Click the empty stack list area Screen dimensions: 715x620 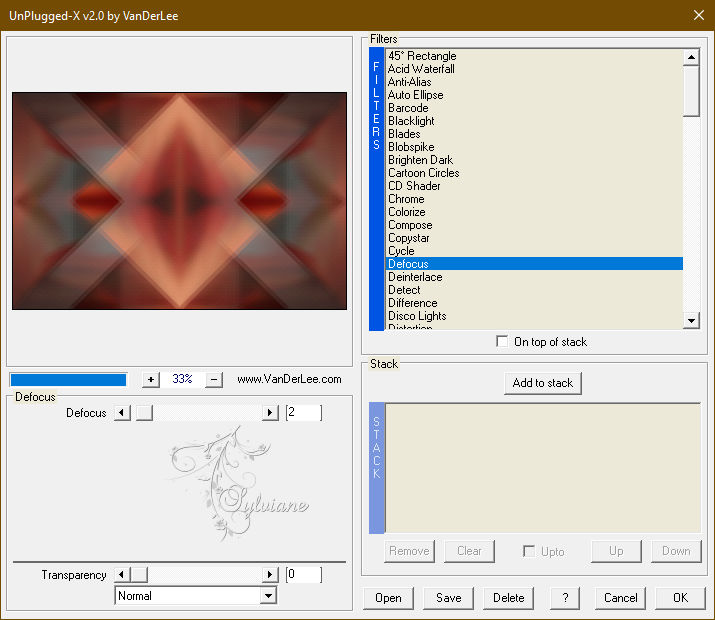click(543, 468)
